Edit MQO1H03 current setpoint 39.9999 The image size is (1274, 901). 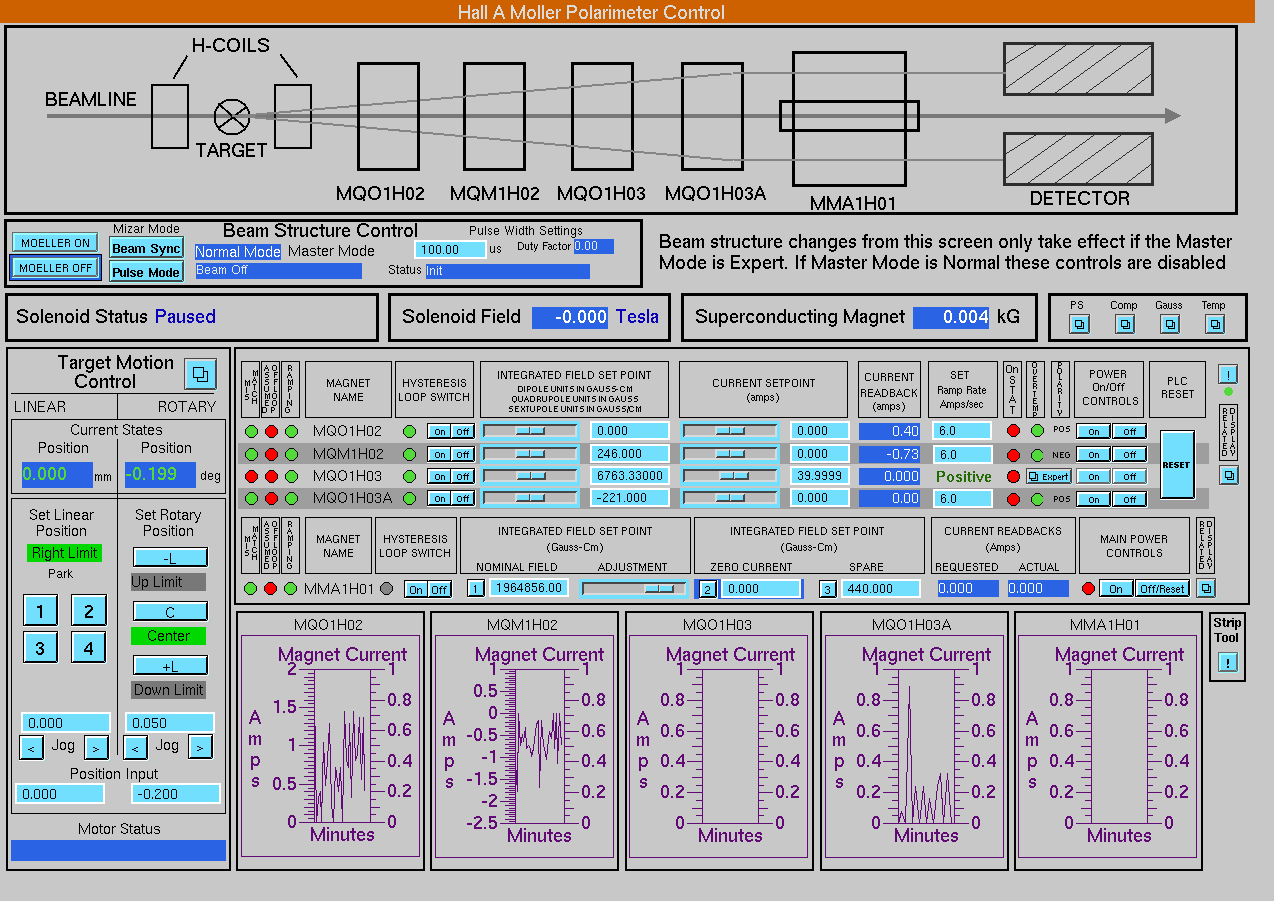820,476
